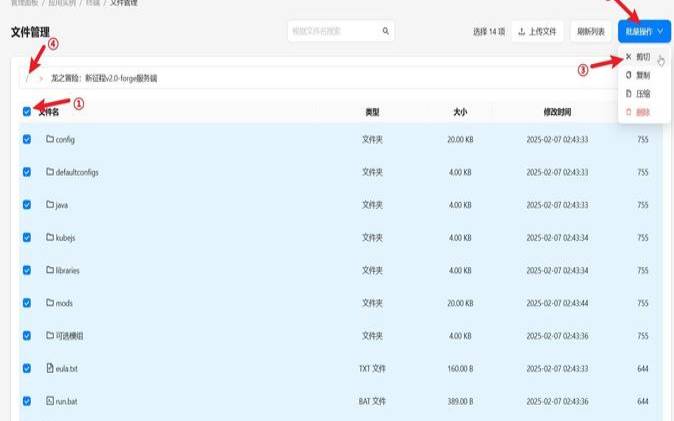Click the file icon beside eula.txt
Viewport: 674px width, 421px height.
49,368
